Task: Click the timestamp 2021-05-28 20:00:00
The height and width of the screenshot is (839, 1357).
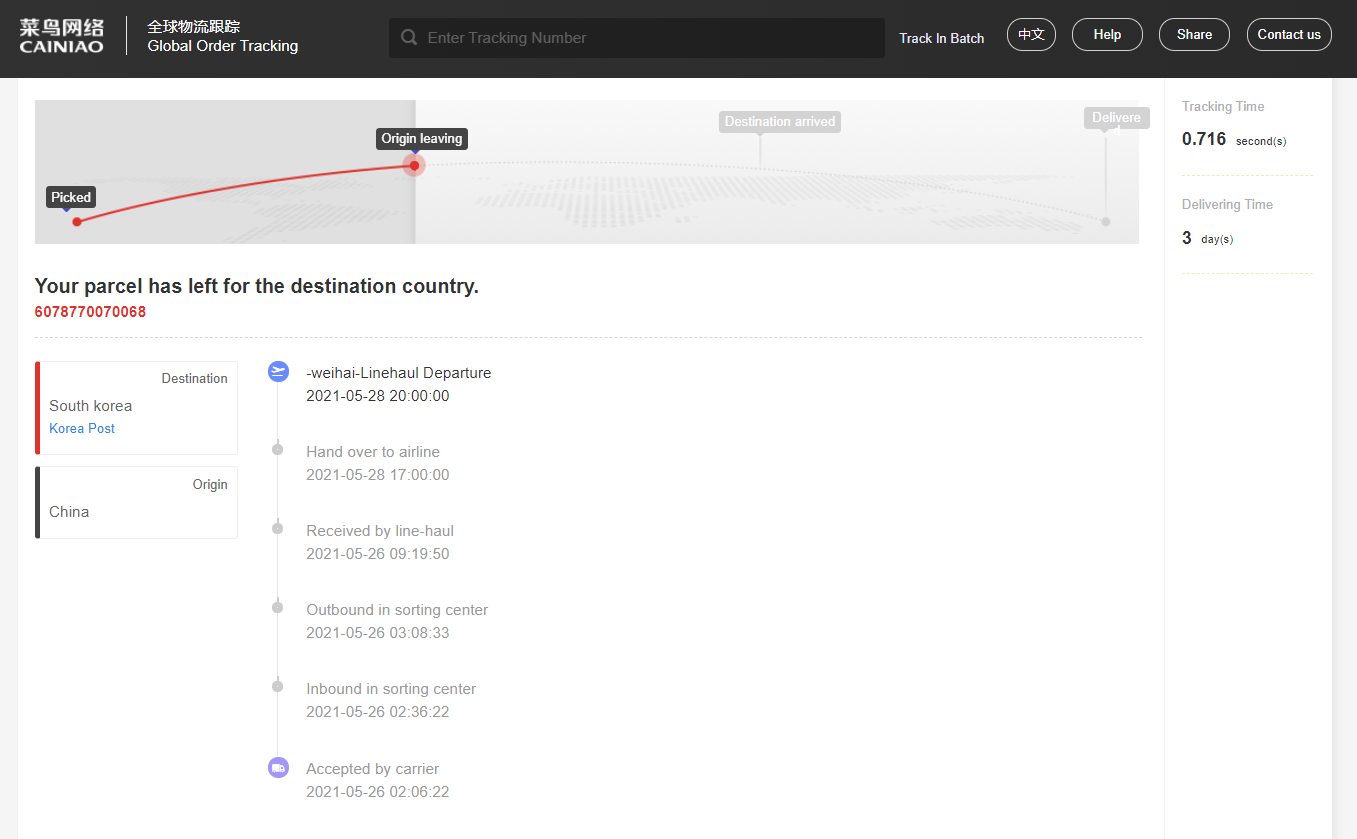Action: pyautogui.click(x=378, y=396)
